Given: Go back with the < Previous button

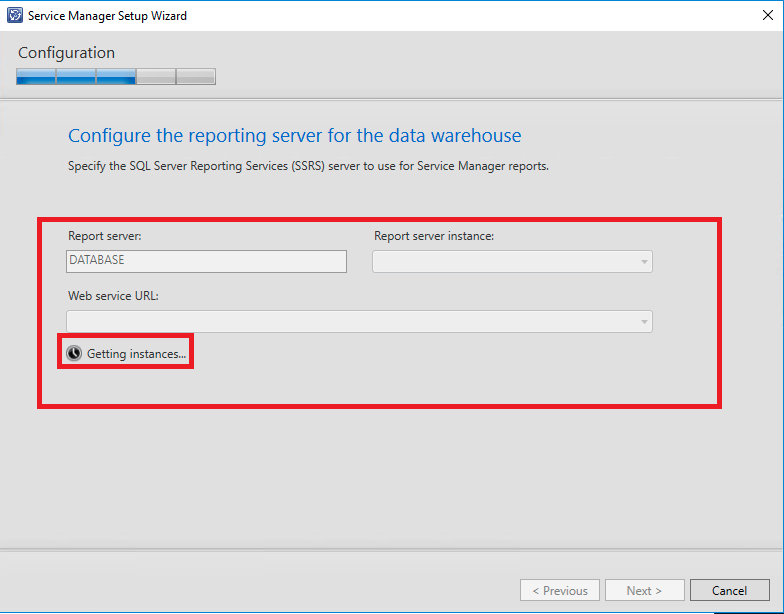Looking at the screenshot, I should 560,590.
